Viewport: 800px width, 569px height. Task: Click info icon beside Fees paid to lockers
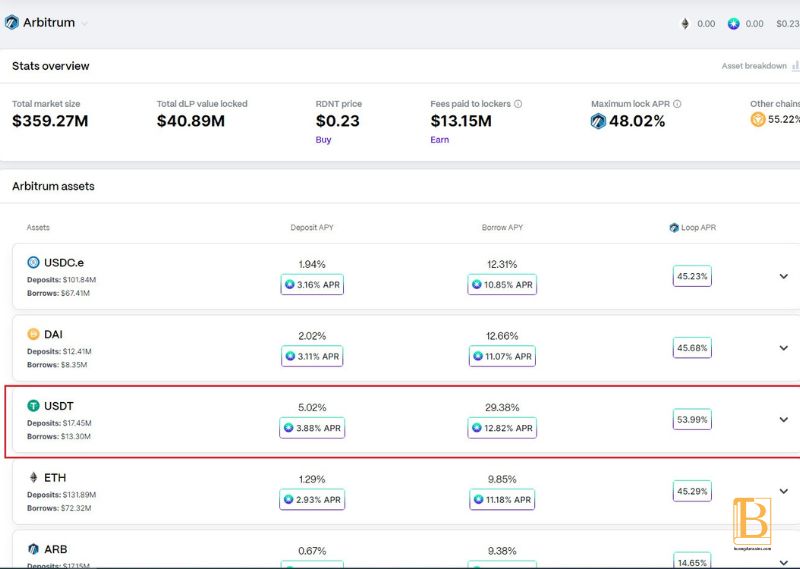(x=518, y=104)
